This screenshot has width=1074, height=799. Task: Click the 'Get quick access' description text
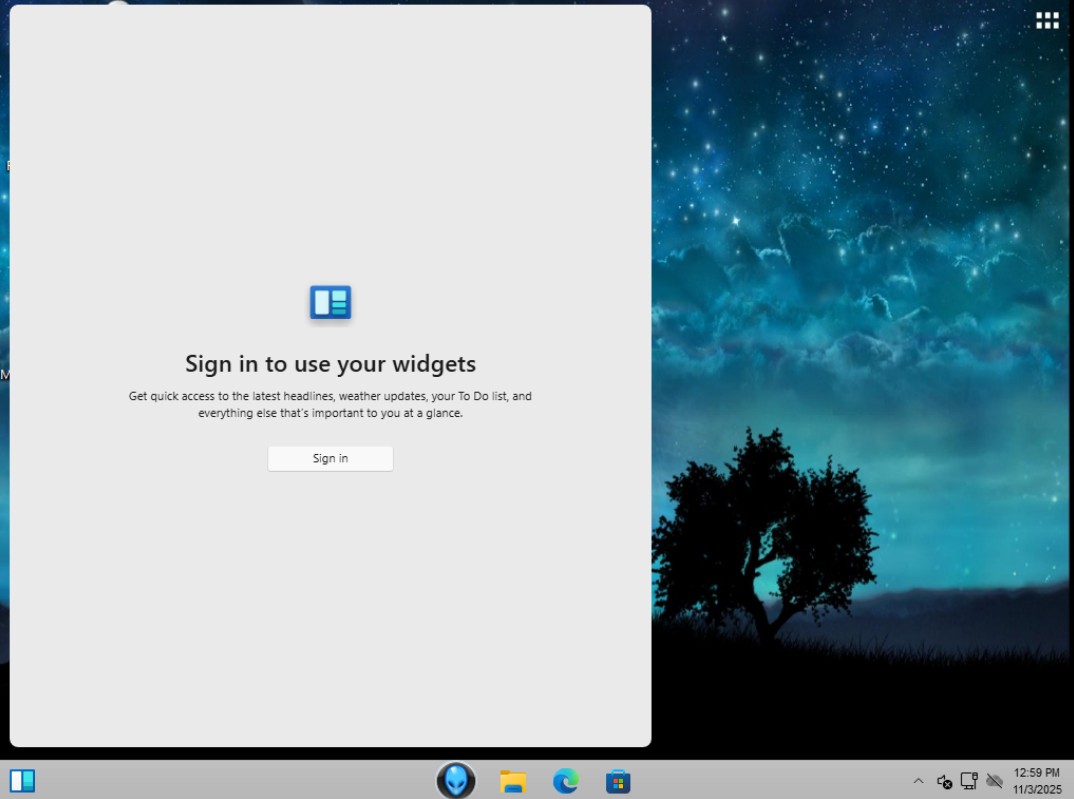click(330, 404)
